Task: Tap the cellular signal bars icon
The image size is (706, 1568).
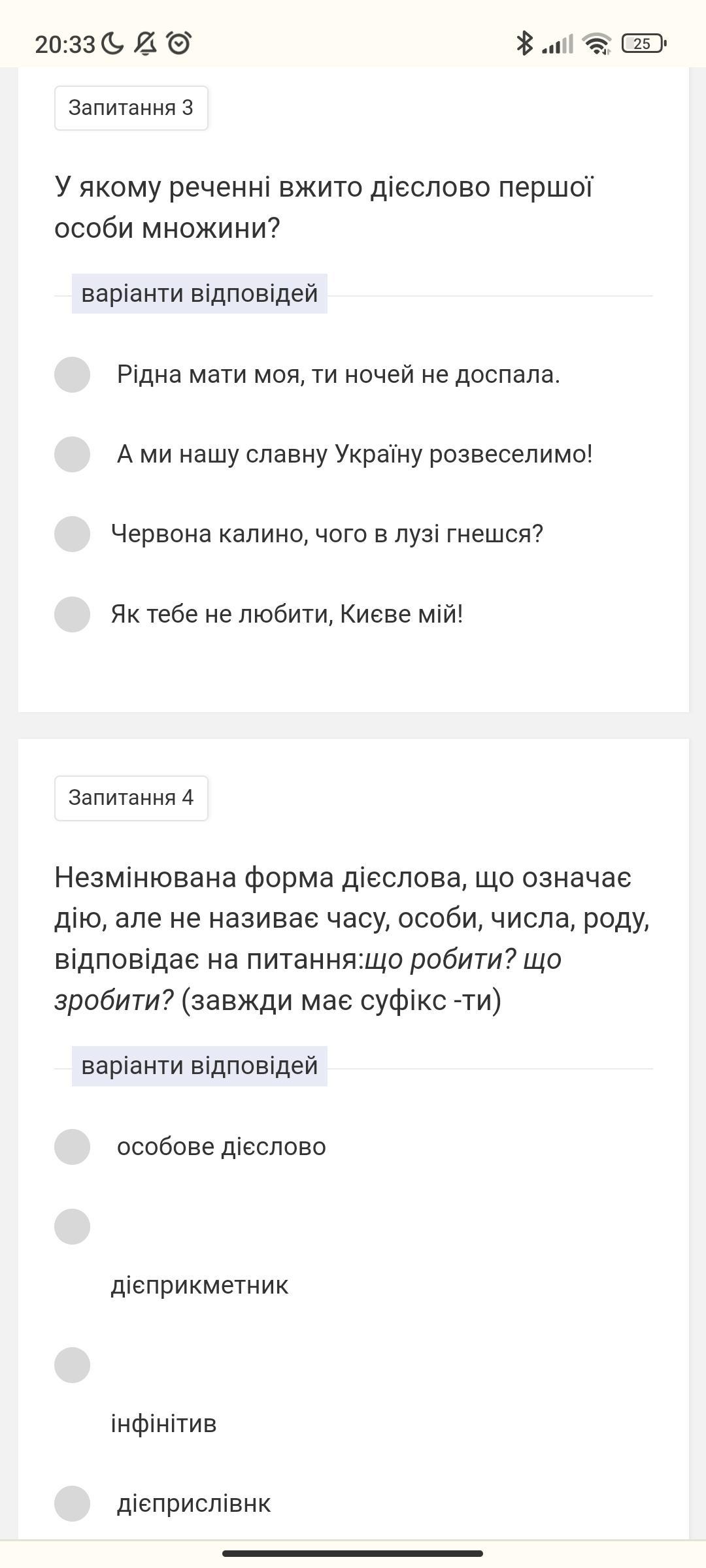Action: 558,44
